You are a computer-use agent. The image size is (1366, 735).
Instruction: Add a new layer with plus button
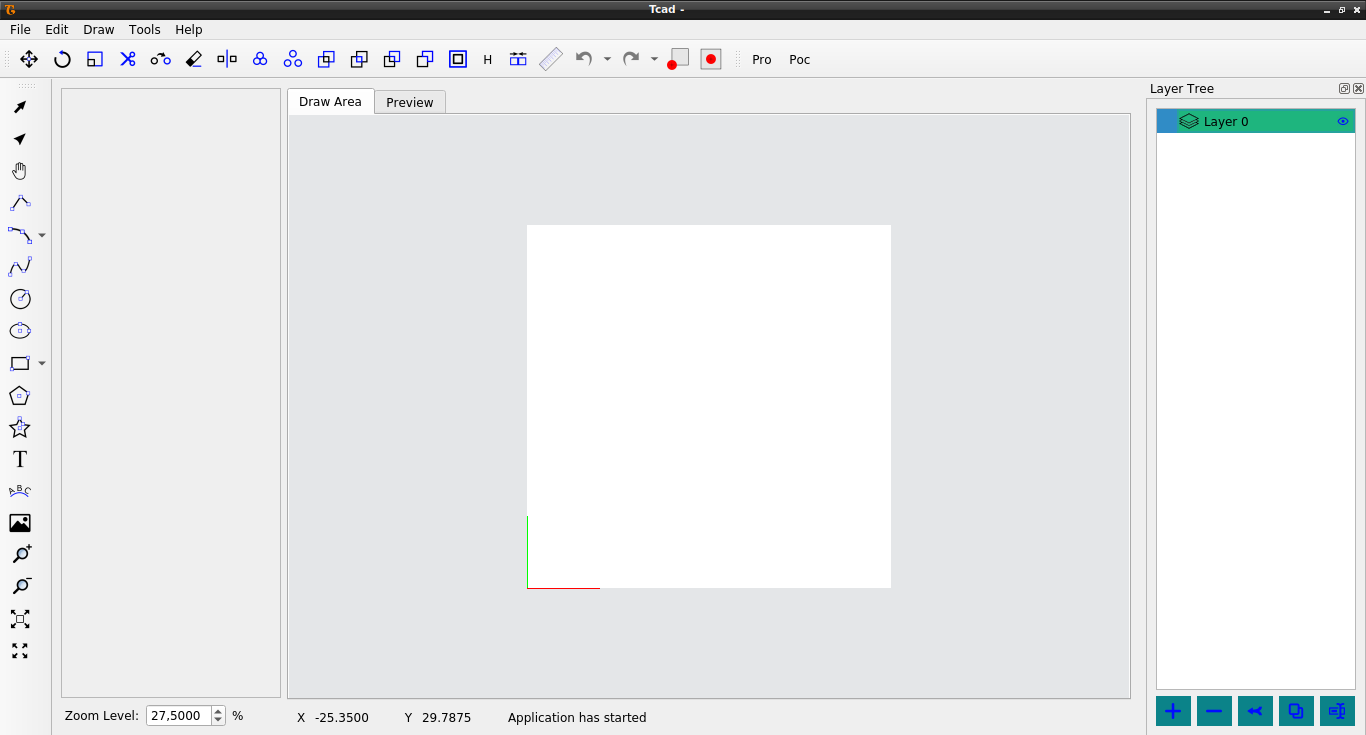click(x=1173, y=711)
